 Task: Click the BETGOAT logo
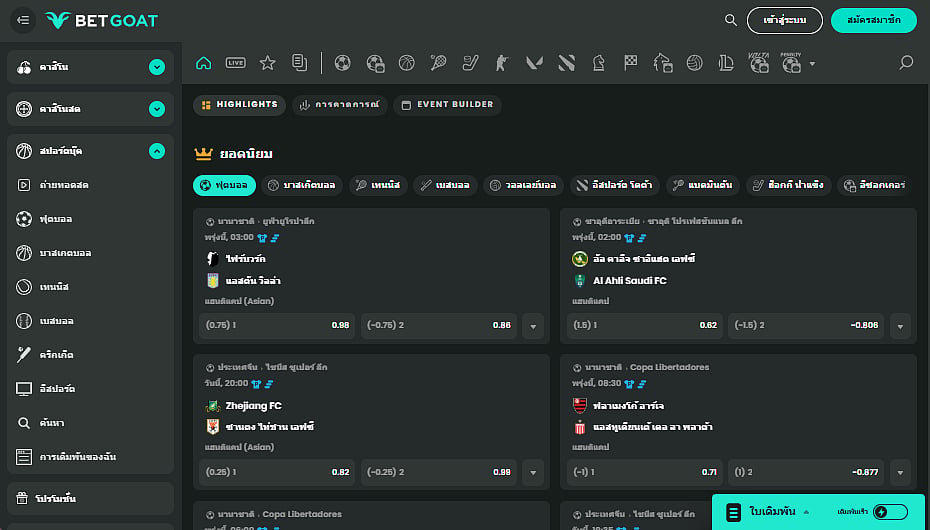click(102, 20)
